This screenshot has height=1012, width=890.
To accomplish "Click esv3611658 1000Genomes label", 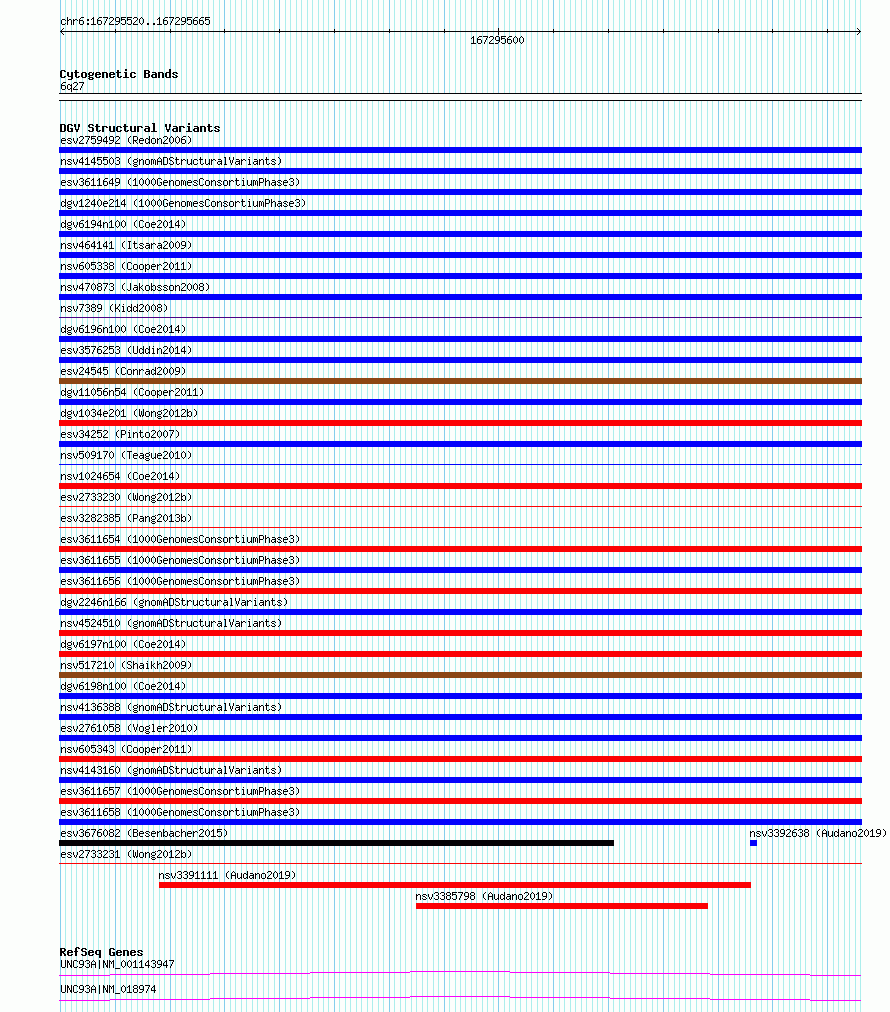I will coord(180,811).
